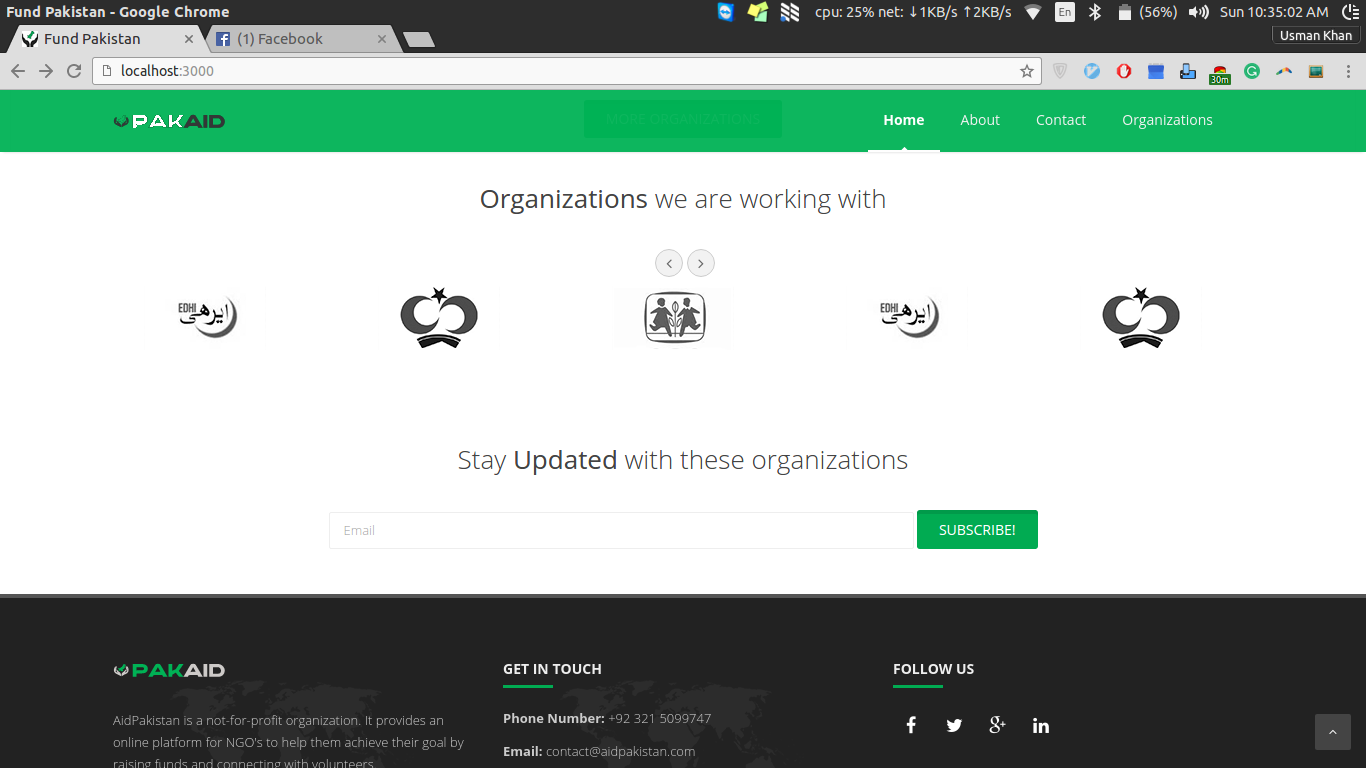This screenshot has width=1366, height=768.
Task: Click the GET IN TOUCH heading
Action: point(552,669)
